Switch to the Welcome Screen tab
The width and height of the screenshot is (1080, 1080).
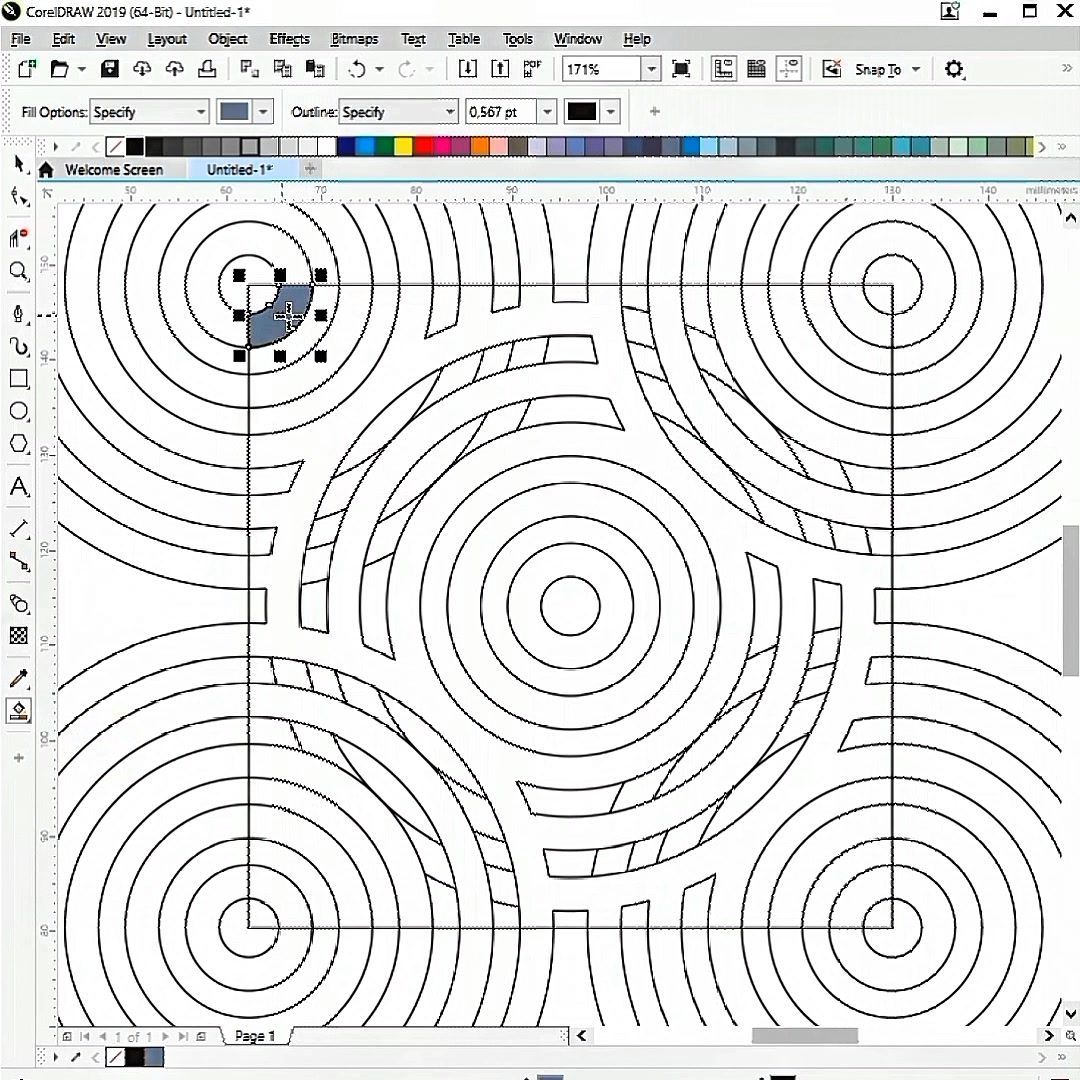[x=114, y=169]
